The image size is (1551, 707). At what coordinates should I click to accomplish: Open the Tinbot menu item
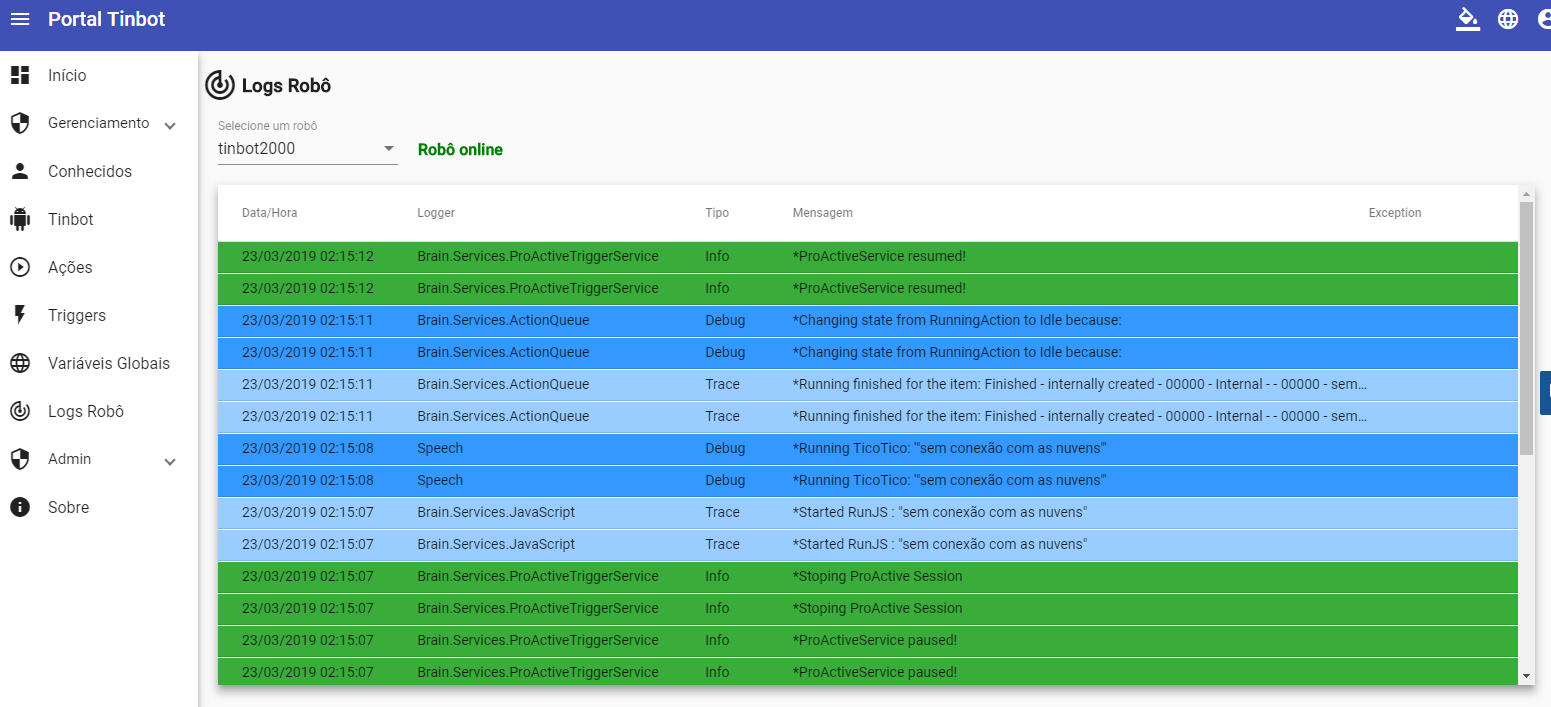tap(71, 219)
